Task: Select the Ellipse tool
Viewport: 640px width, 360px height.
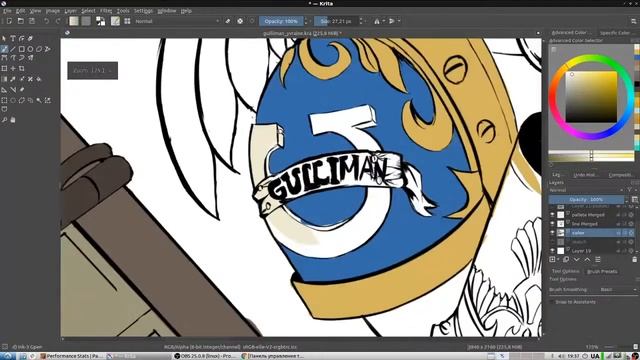Action: click(x=30, y=49)
